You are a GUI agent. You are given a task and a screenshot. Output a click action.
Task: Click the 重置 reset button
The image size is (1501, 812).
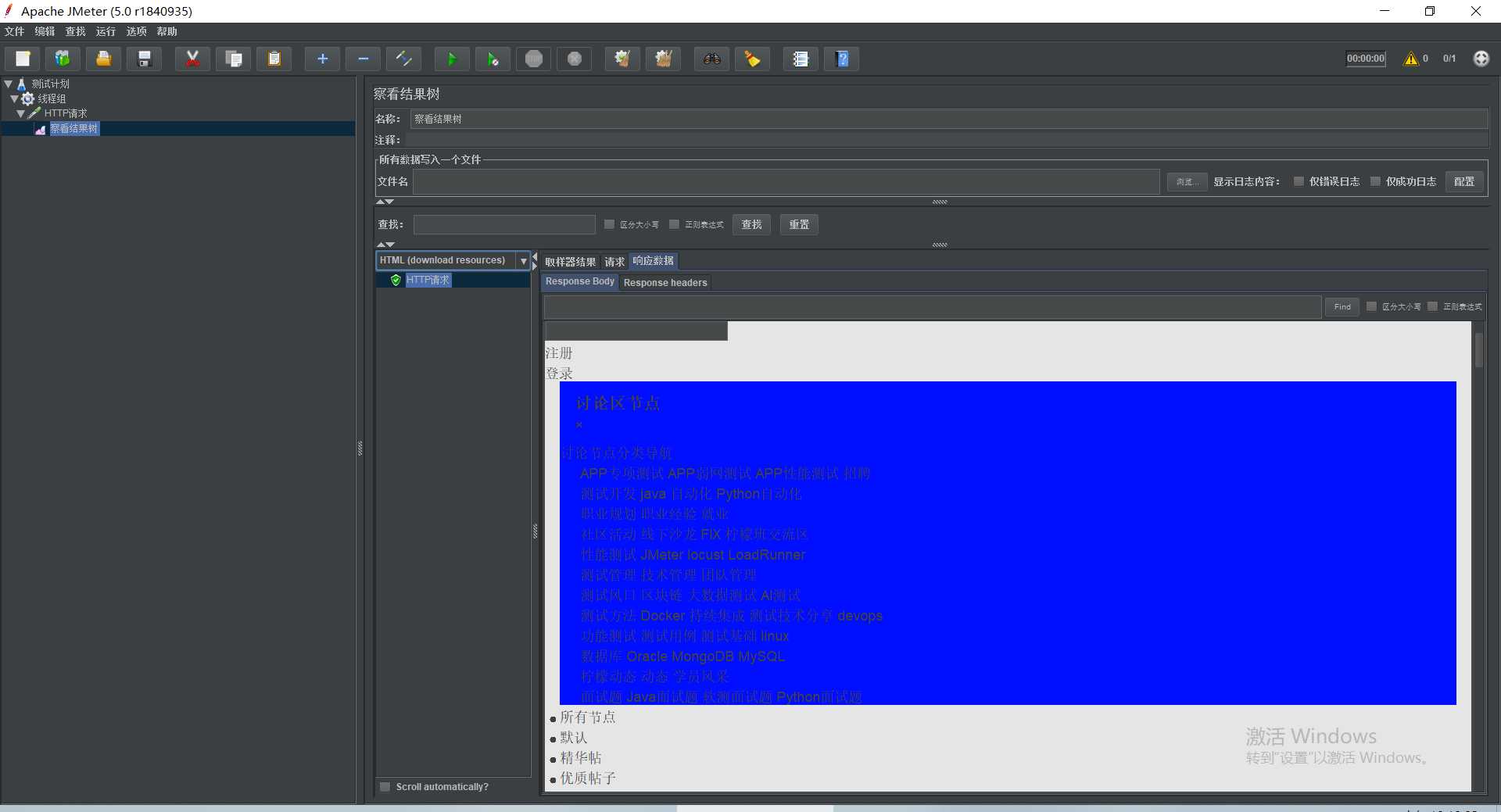pyautogui.click(x=799, y=224)
